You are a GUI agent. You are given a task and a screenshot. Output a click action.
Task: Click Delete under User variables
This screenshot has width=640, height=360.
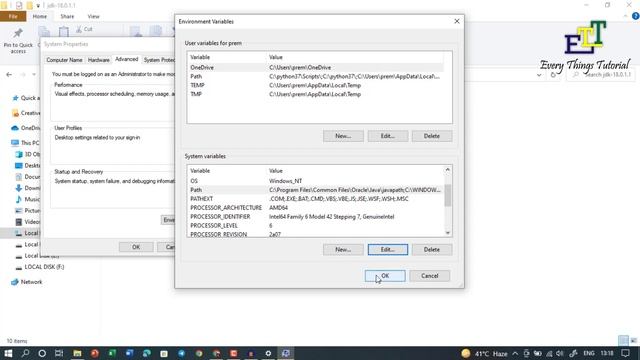432,136
